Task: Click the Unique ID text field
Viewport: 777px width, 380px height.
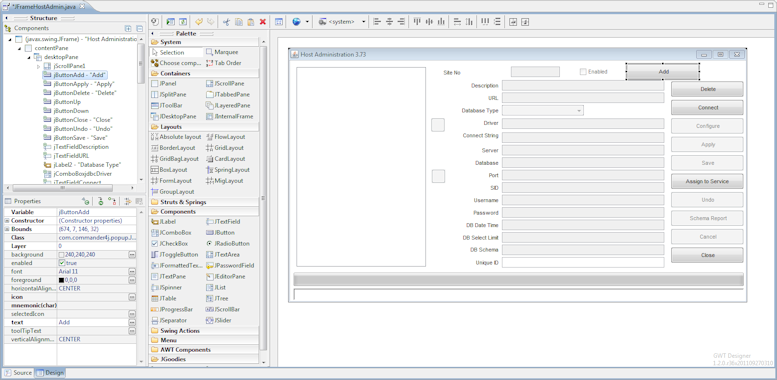Action: click(x=583, y=263)
